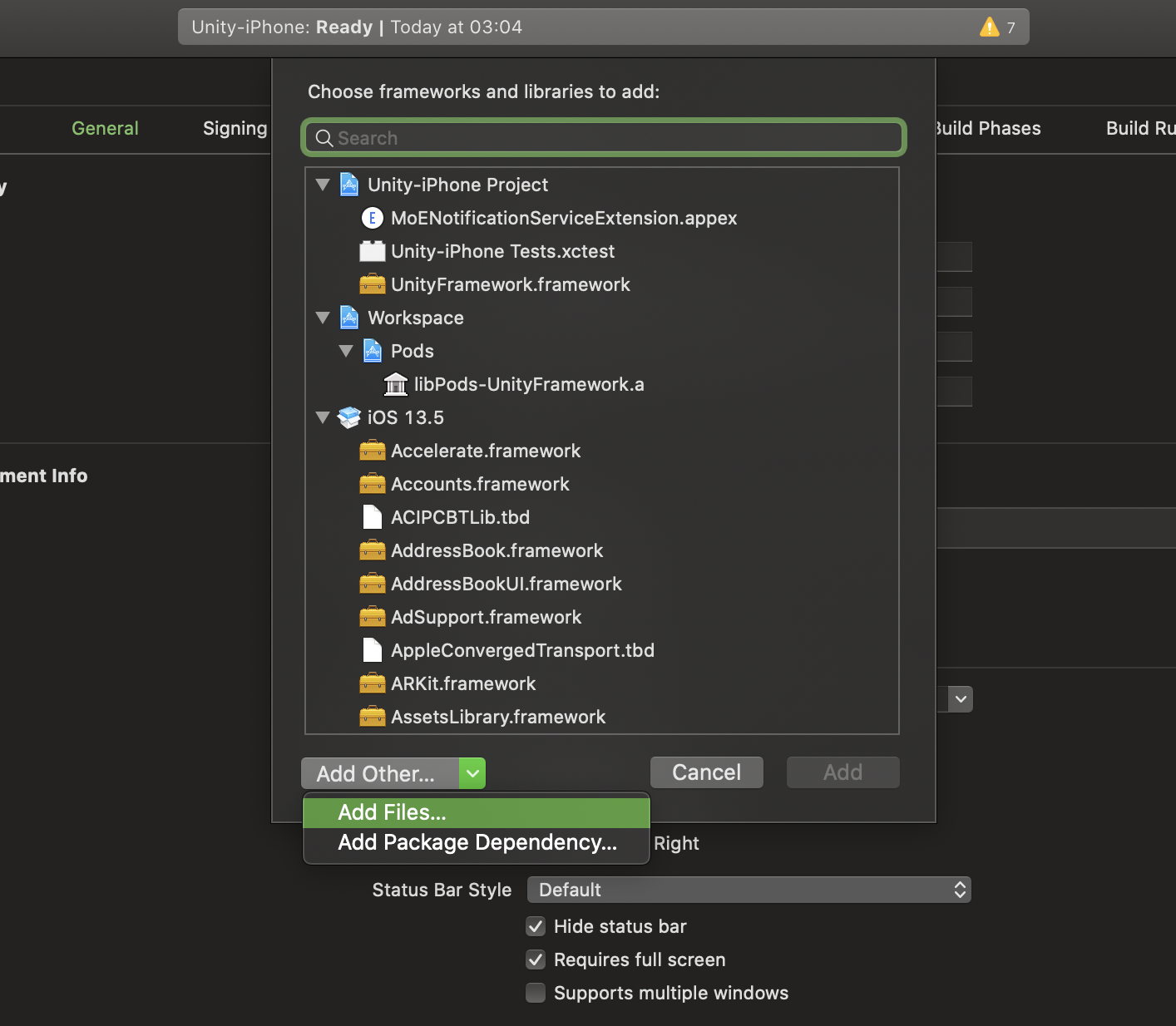
Task: Switch to the Signing tab
Action: [235, 128]
